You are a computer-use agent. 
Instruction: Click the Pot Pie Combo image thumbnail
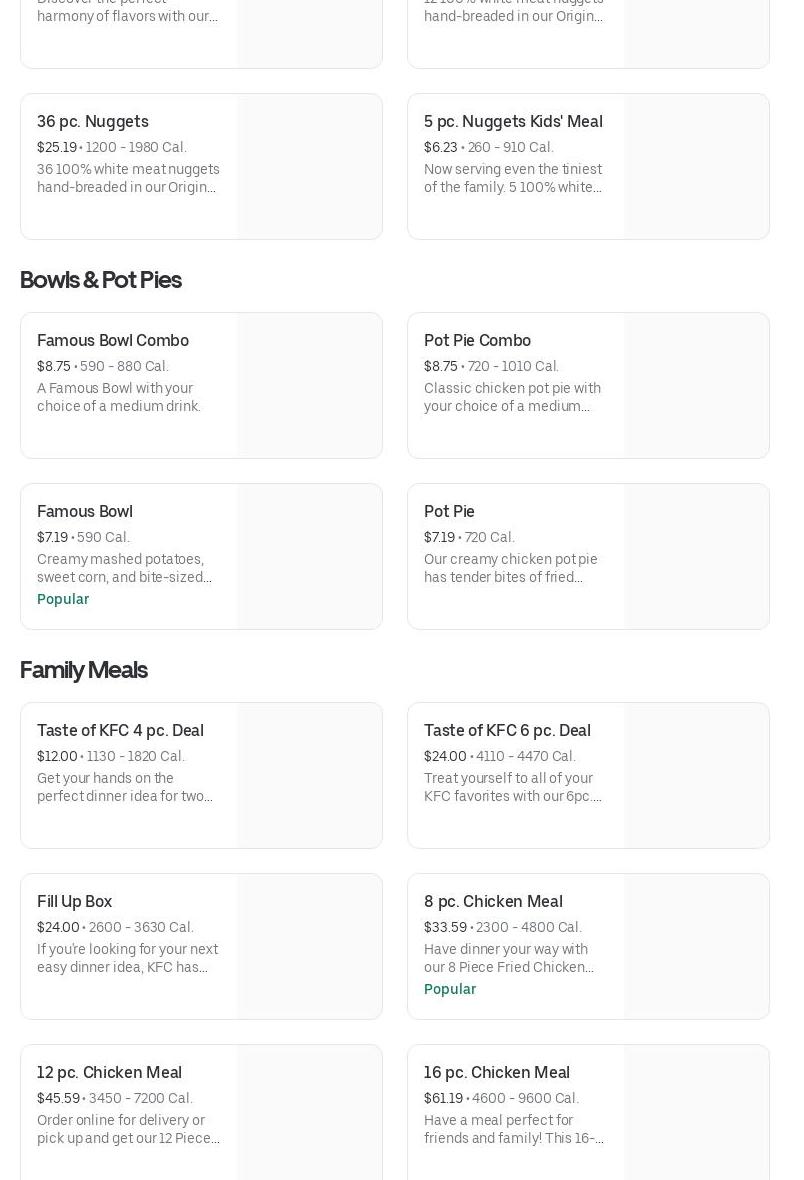coord(696,386)
